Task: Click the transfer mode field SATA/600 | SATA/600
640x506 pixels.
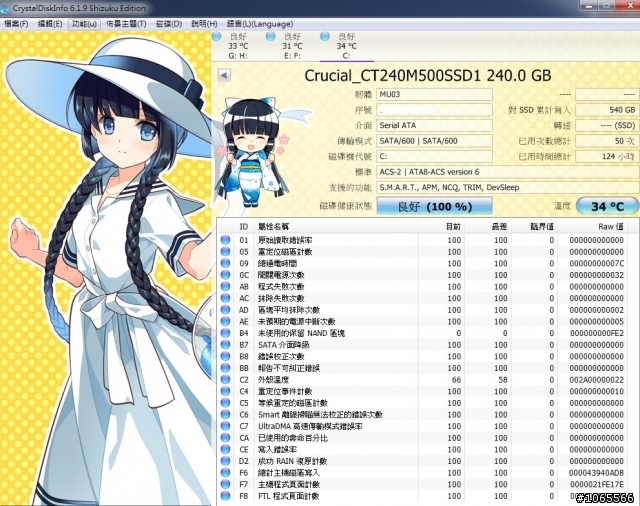Action: click(x=434, y=141)
